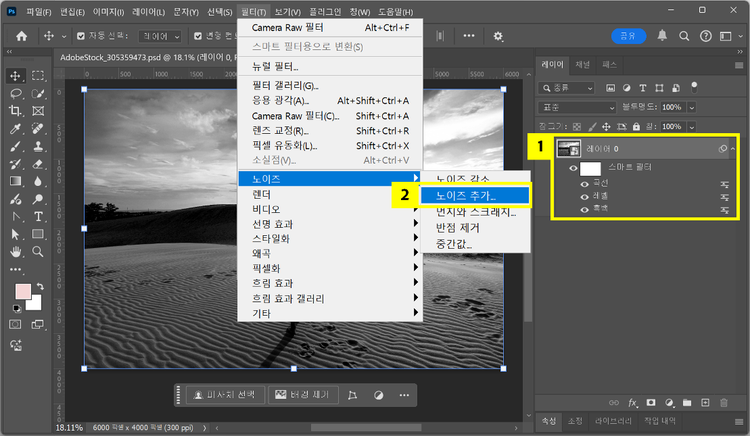Viewport: 750px width, 436px height.
Task: Select the Frame tool
Action: pyautogui.click(x=38, y=111)
